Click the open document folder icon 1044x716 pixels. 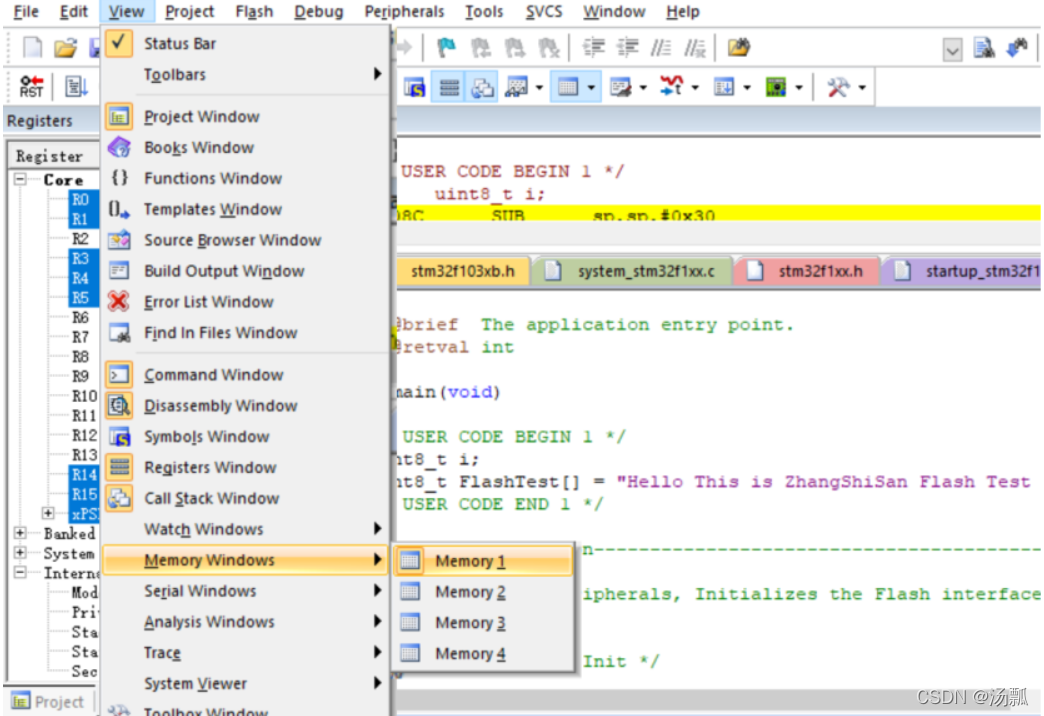[x=738, y=47]
